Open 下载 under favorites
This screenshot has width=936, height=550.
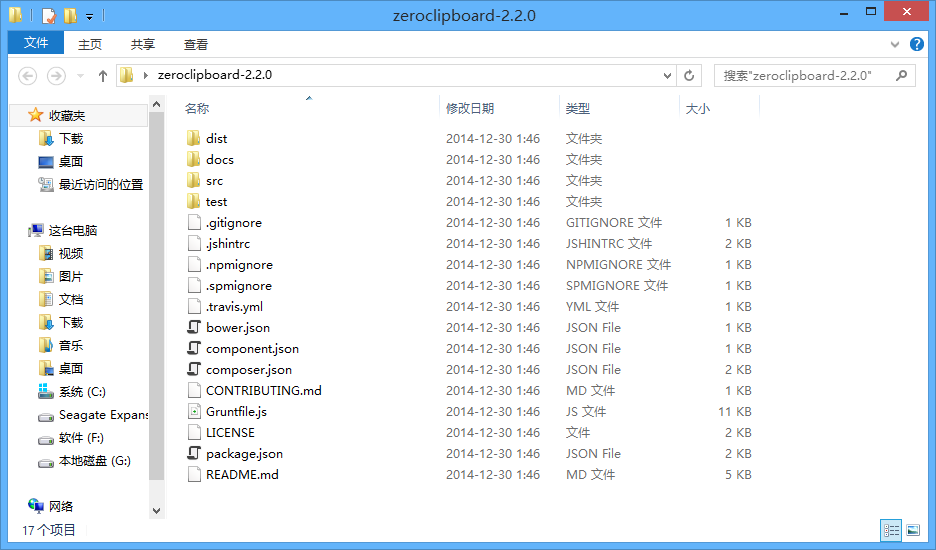click(x=61, y=139)
